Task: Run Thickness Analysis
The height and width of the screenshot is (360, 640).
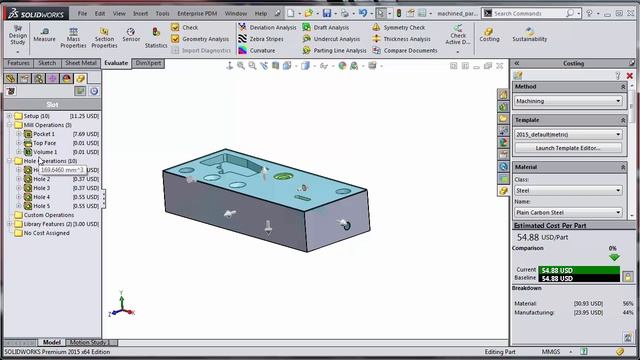Action: pyautogui.click(x=402, y=39)
